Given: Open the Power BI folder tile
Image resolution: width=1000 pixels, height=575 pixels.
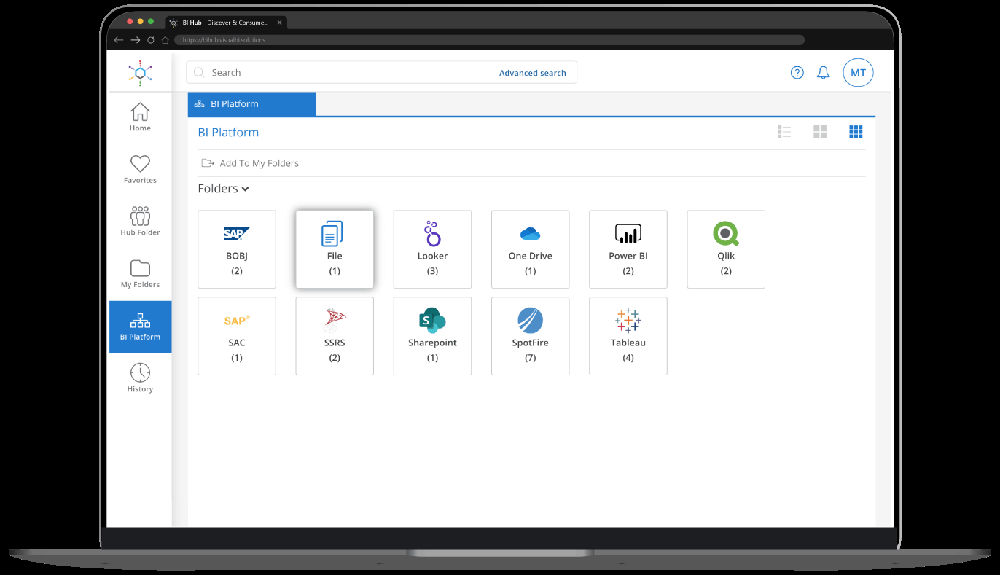Looking at the screenshot, I should [628, 249].
